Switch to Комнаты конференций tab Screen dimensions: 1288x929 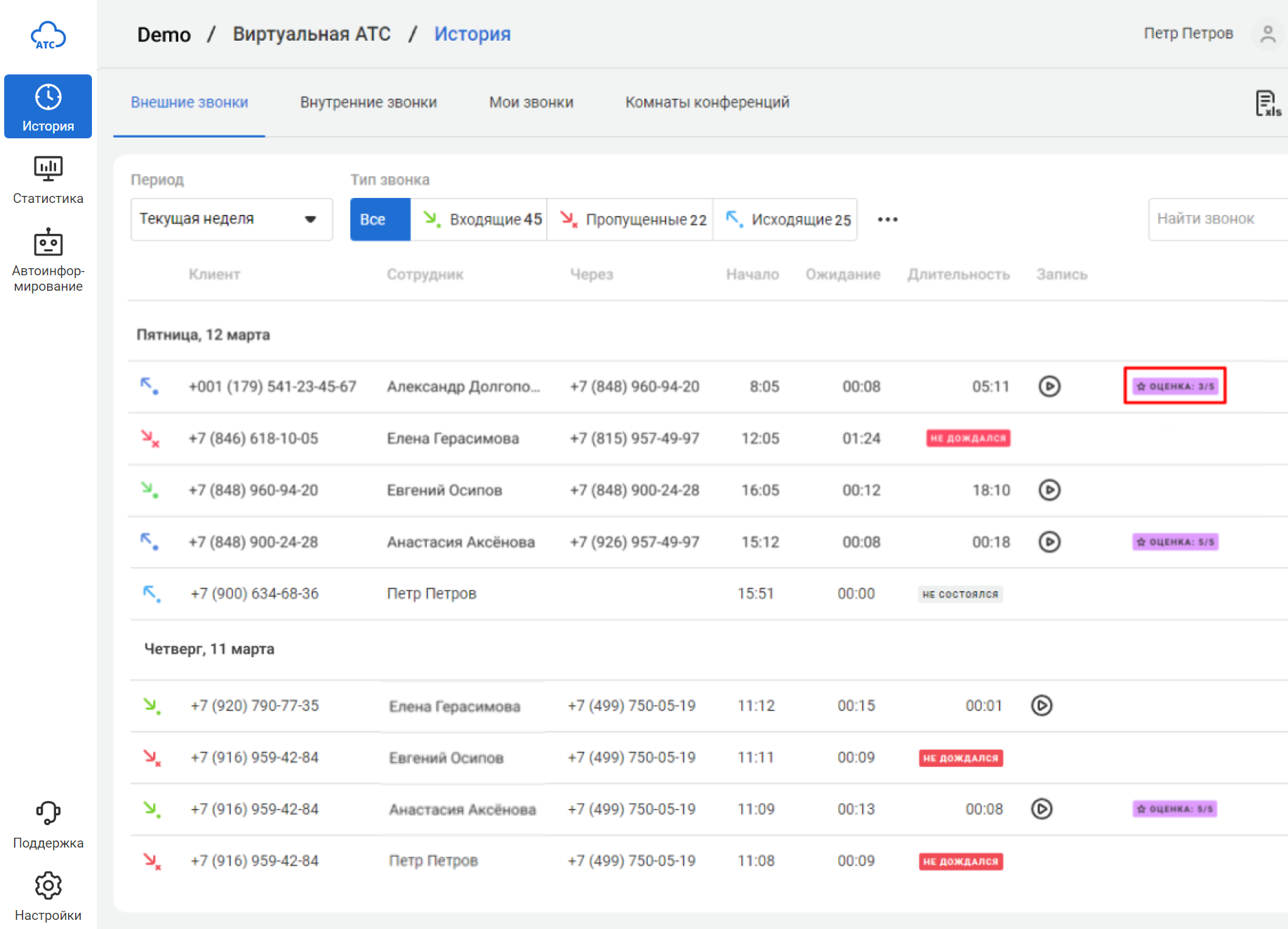[x=707, y=103]
